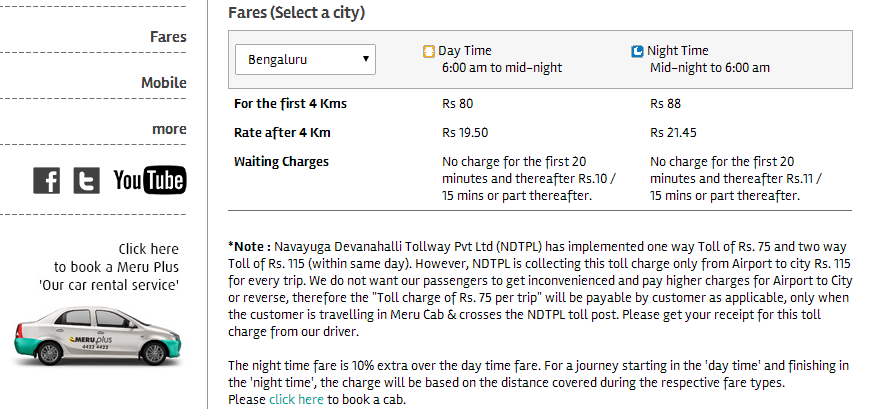Click the Meru Plus car rental text link
This screenshot has height=409, width=871.
pyautogui.click(x=116, y=267)
